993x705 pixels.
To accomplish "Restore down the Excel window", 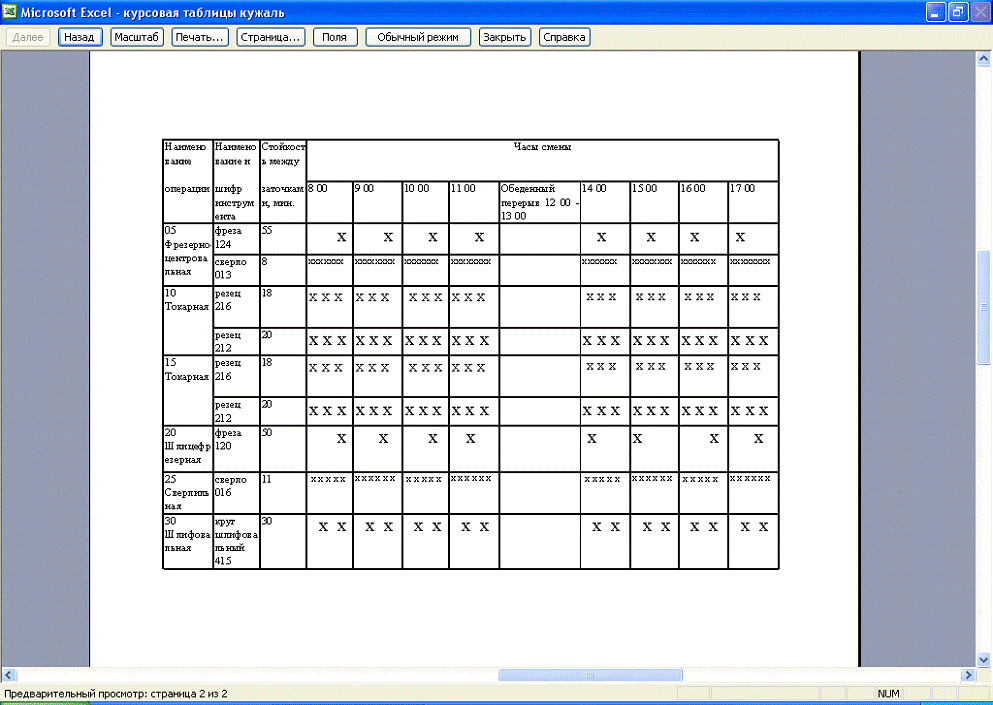I will 958,12.
